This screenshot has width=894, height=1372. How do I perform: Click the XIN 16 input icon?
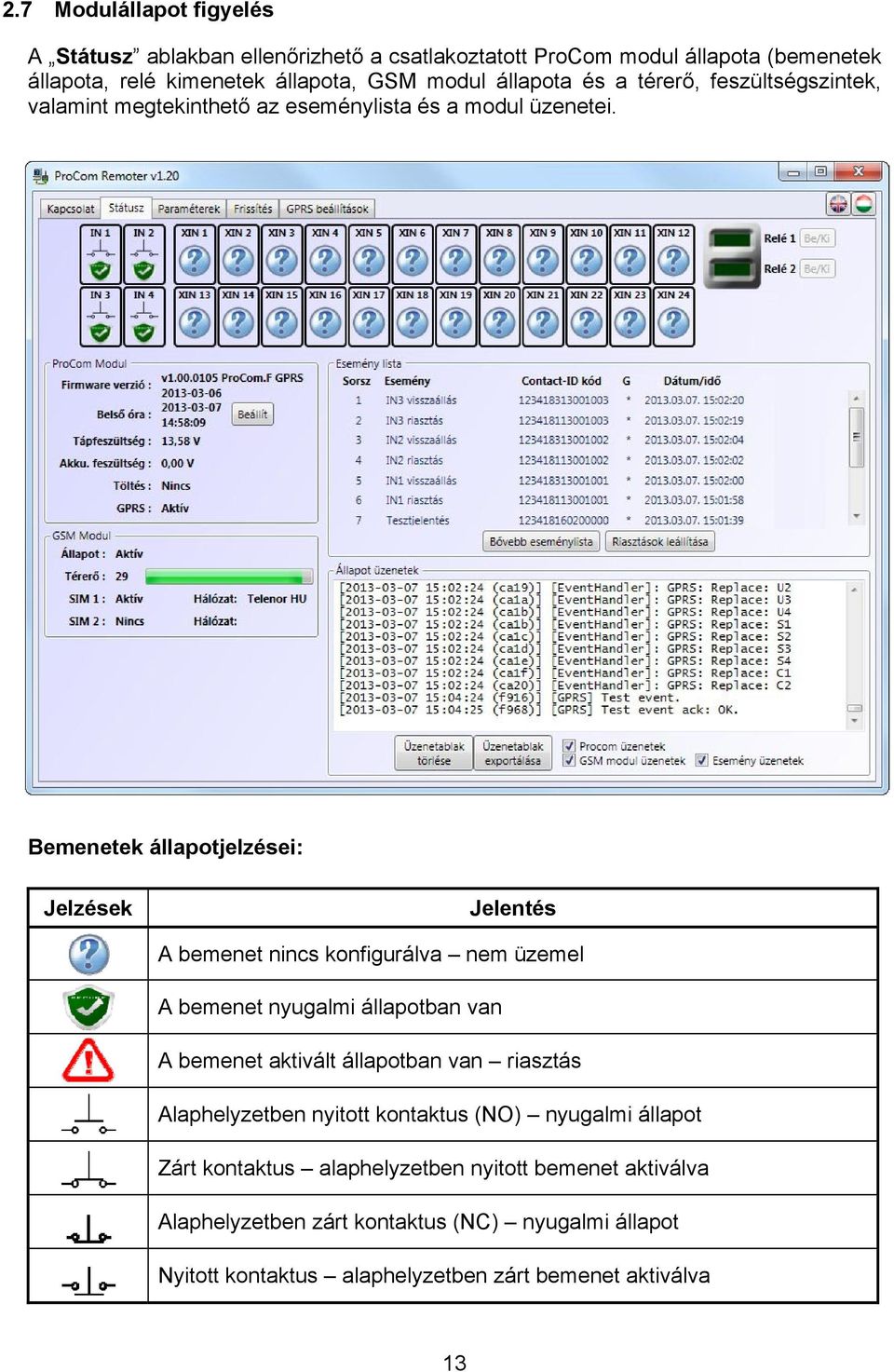pos(325,317)
